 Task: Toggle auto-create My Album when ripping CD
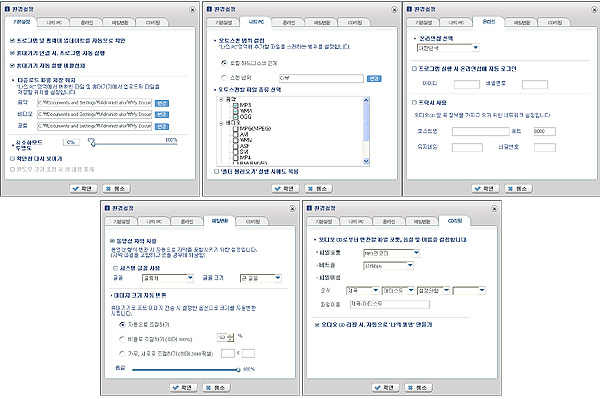[x=317, y=325]
